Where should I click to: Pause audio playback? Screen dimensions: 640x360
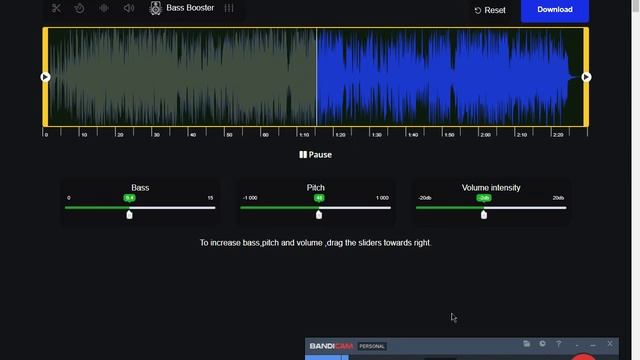click(315, 155)
